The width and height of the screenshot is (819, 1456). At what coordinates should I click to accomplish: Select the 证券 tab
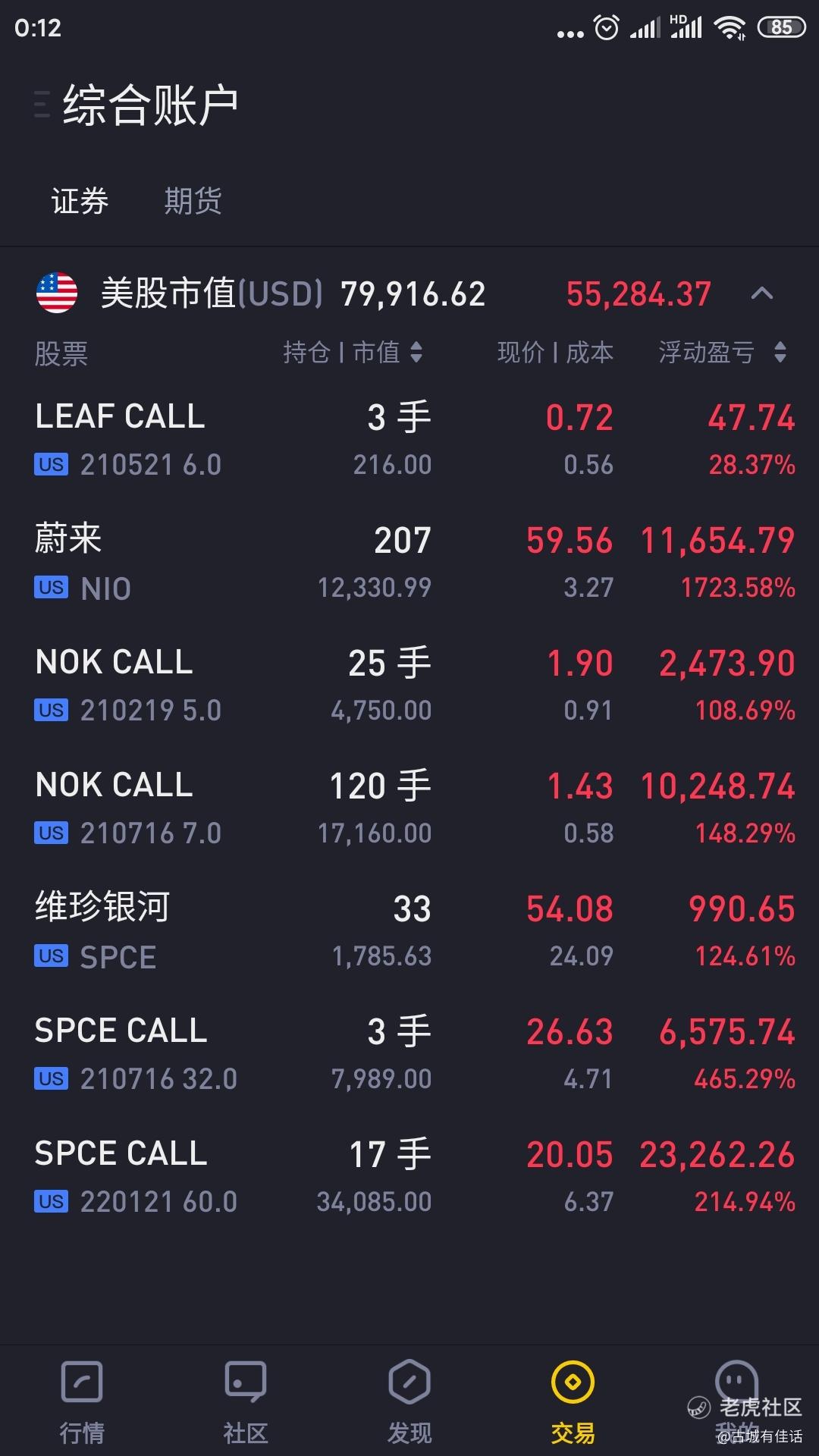80,201
